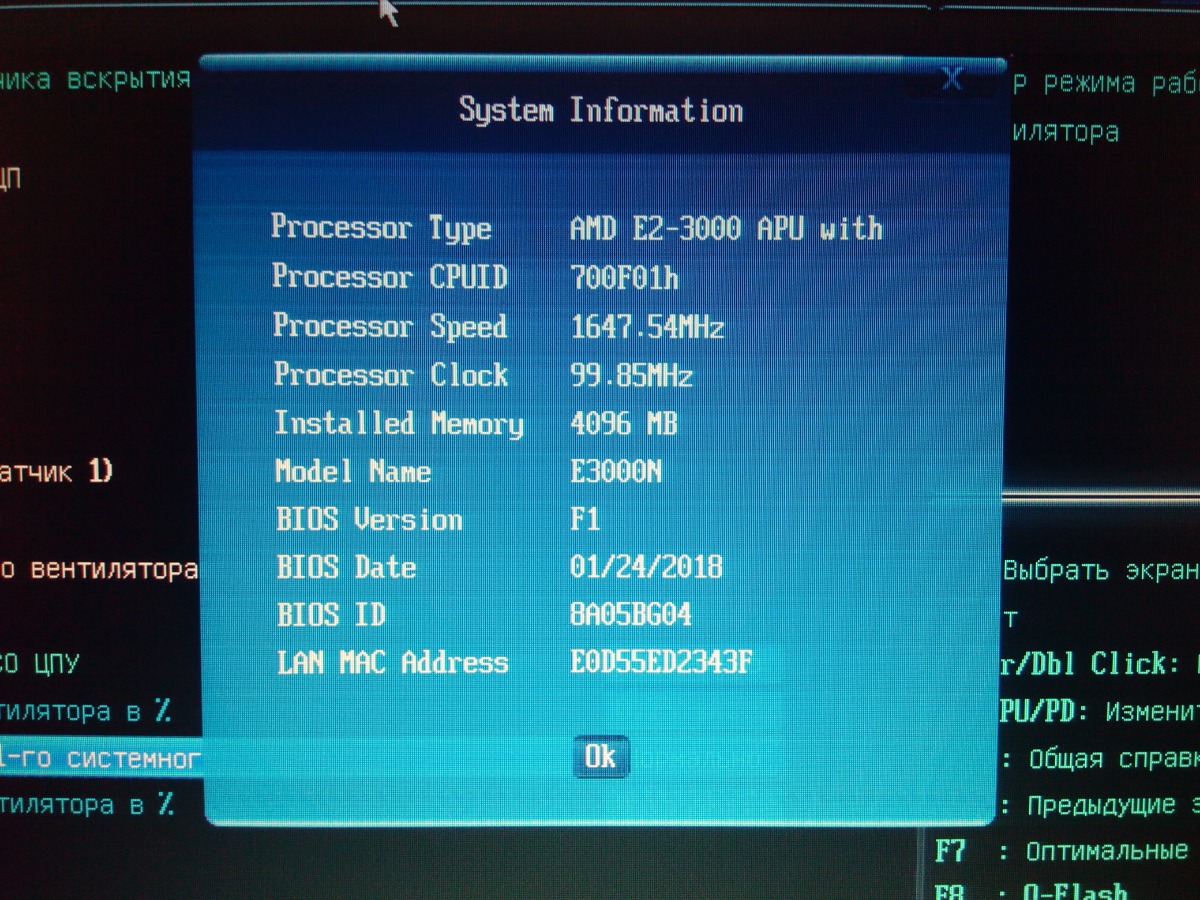Click the Общая справка help line
Viewport: 1200px width, 900px height.
[x=1099, y=758]
